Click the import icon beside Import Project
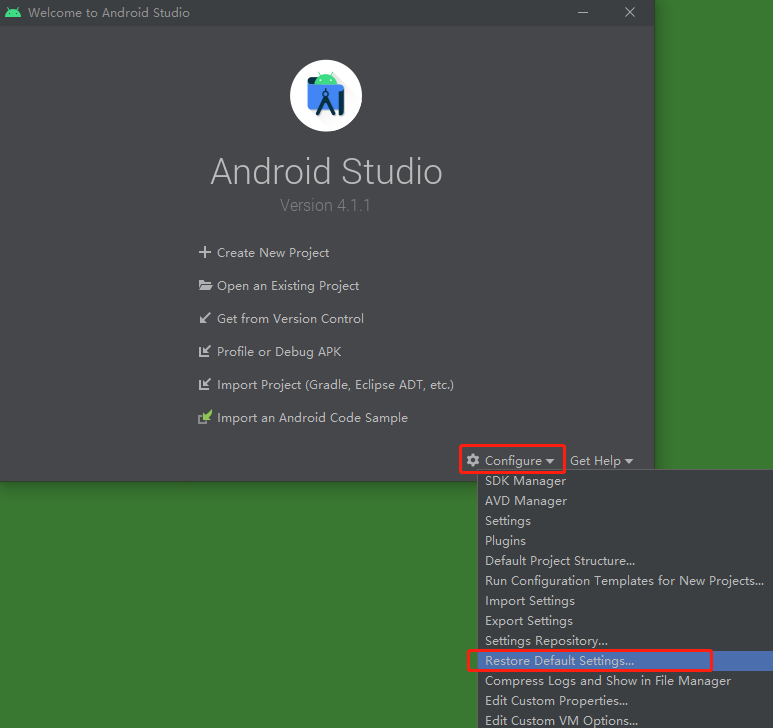This screenshot has height=728, width=773. tap(205, 384)
